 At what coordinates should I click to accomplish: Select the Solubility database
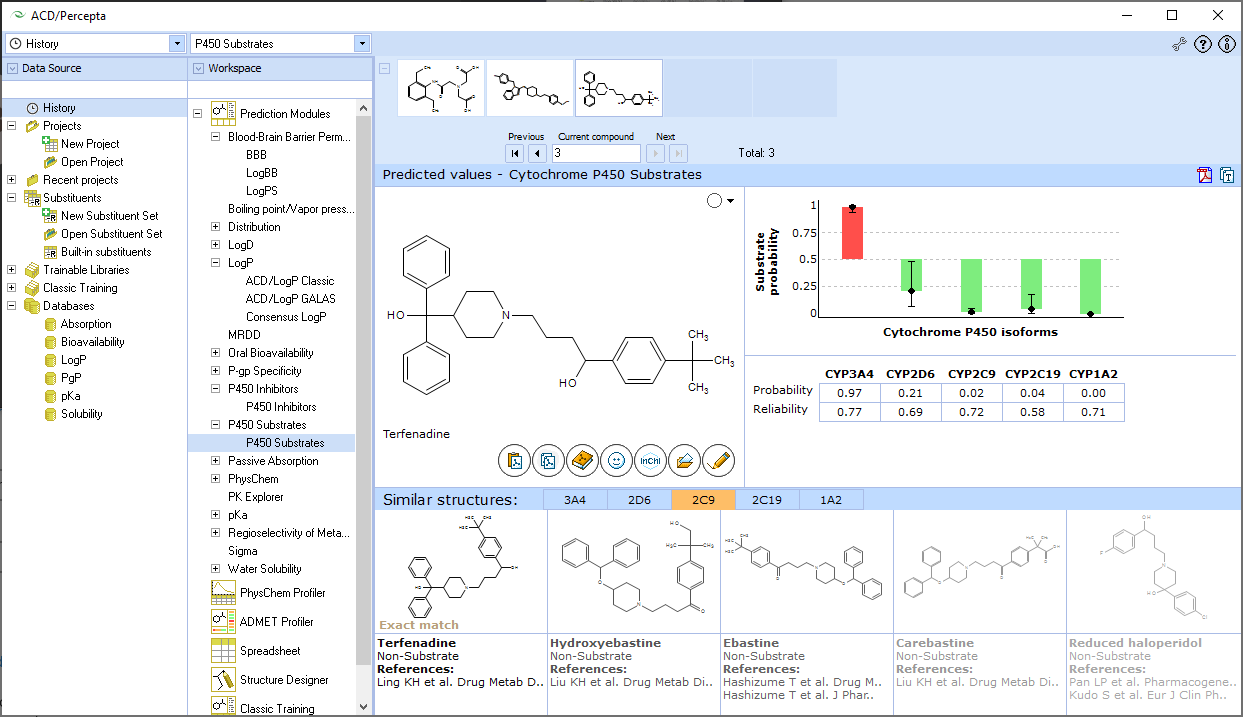point(81,414)
